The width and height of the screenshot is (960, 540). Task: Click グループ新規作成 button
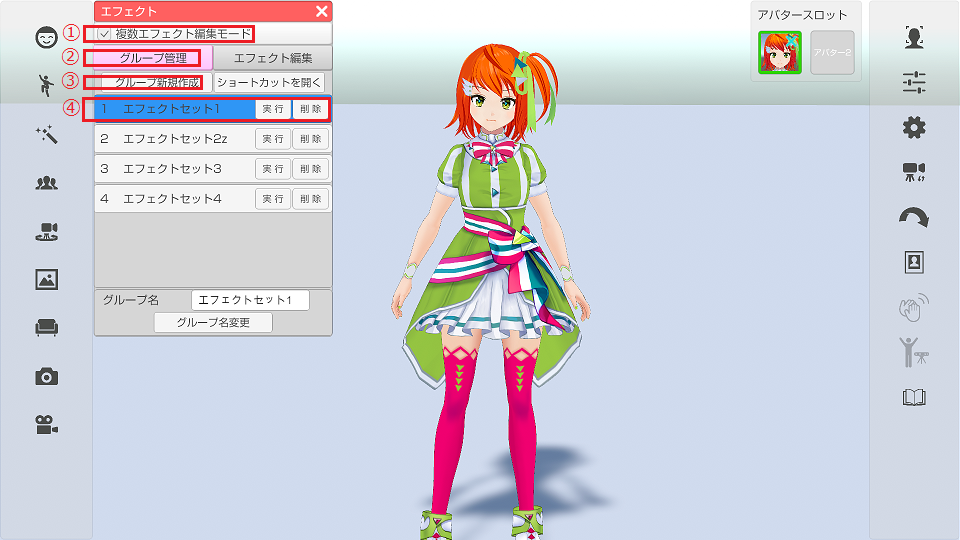coord(157,83)
